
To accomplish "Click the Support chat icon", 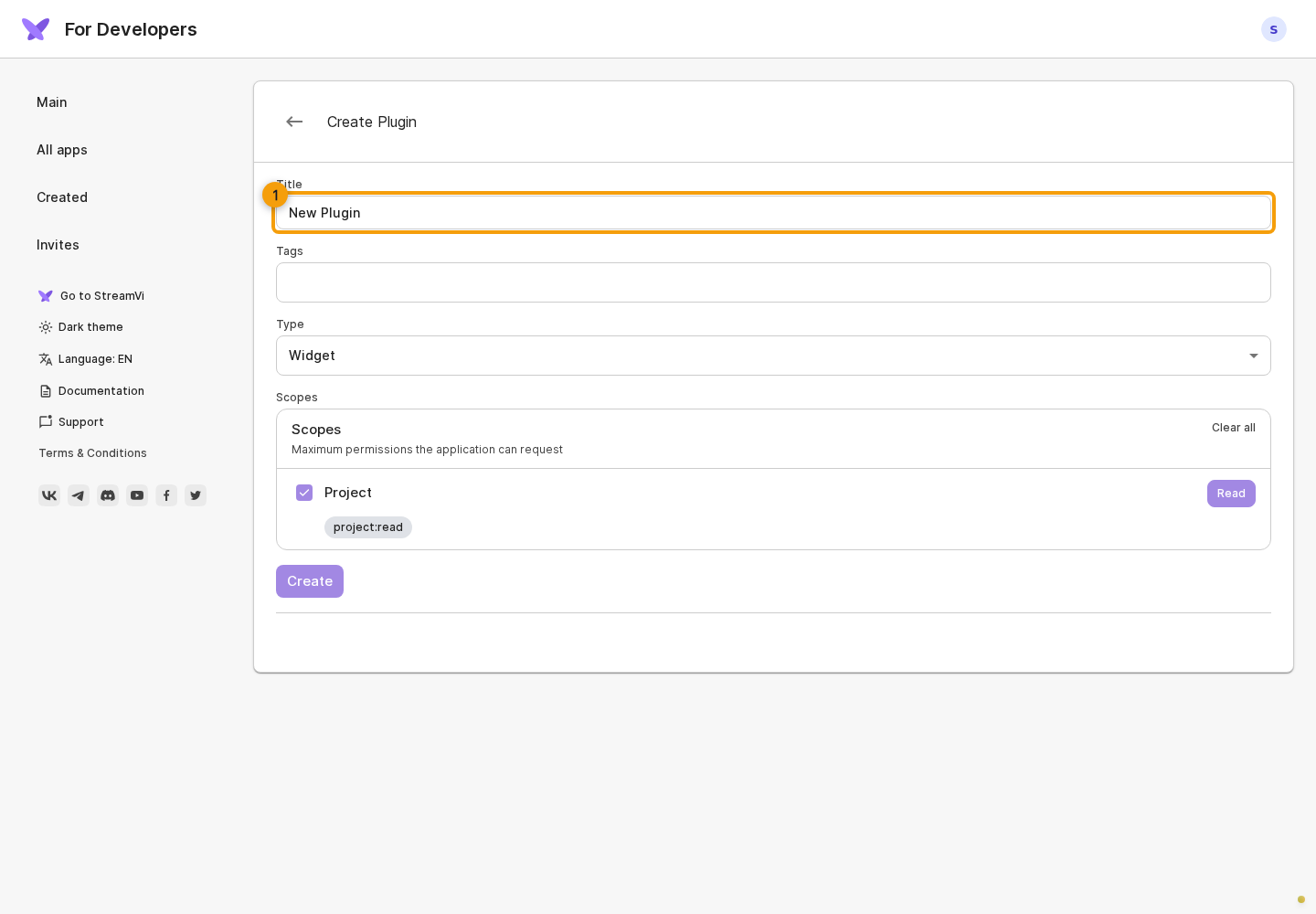I will pyautogui.click(x=46, y=422).
